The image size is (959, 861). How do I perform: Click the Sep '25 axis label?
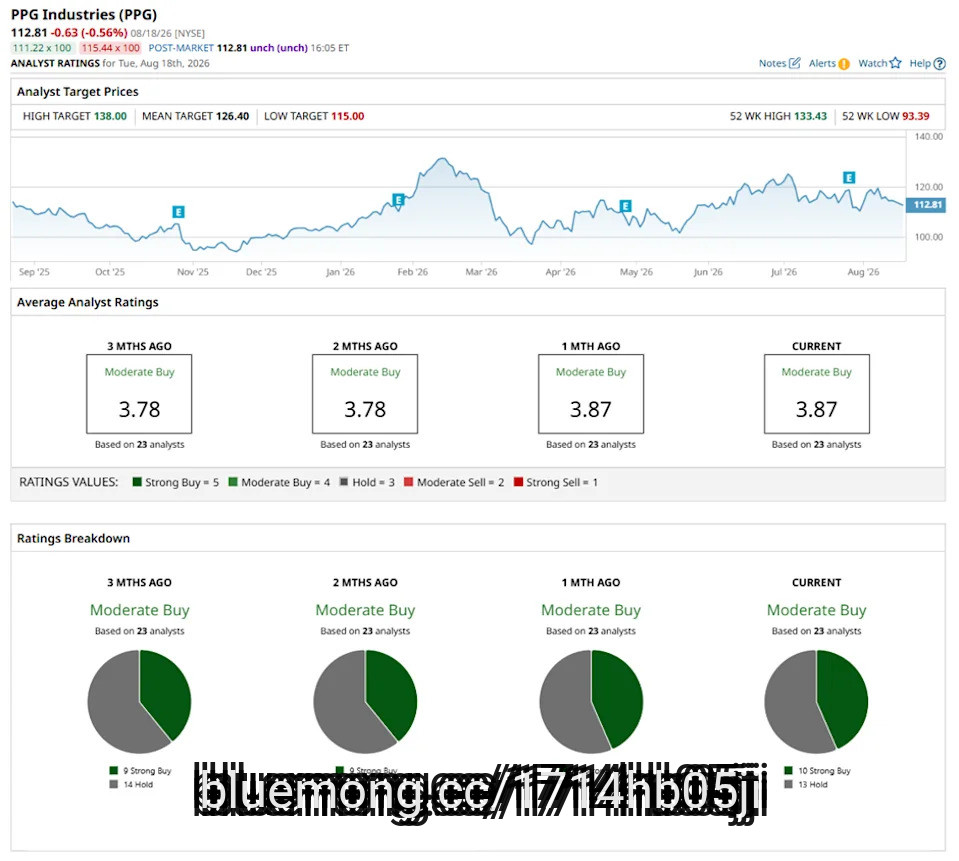pyautogui.click(x=34, y=272)
